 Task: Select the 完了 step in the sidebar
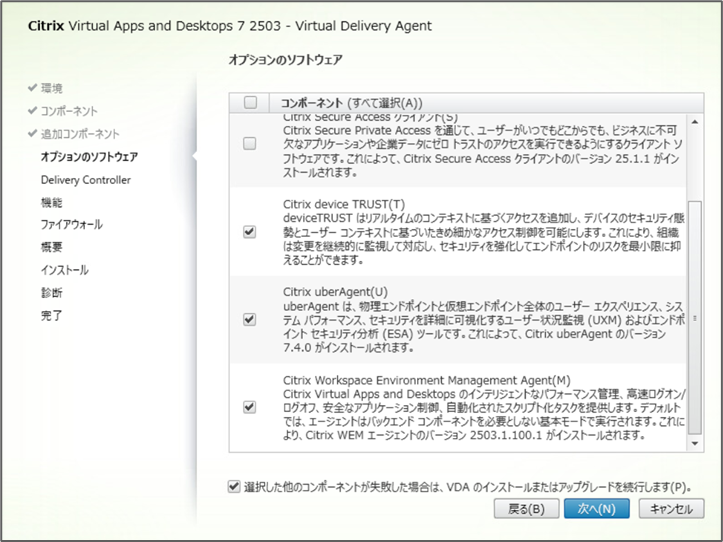(52, 316)
